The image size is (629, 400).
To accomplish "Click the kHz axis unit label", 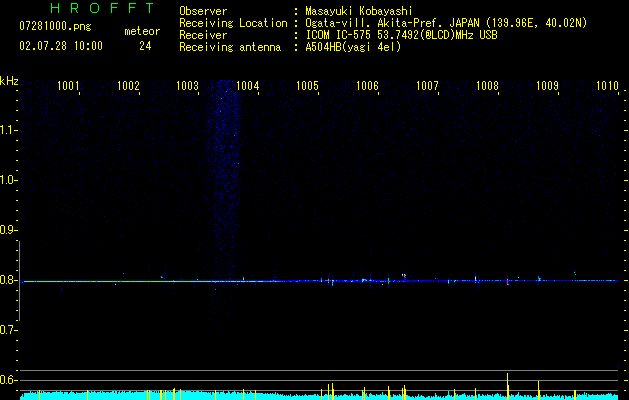I will pos(9,81).
